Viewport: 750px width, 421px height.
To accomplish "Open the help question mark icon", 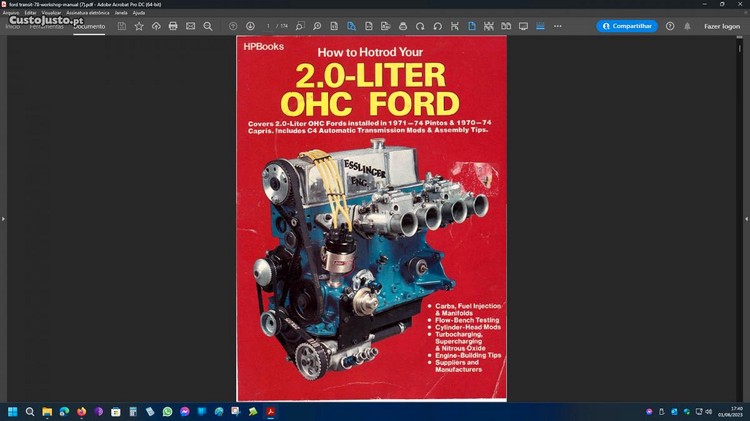I will tap(670, 26).
